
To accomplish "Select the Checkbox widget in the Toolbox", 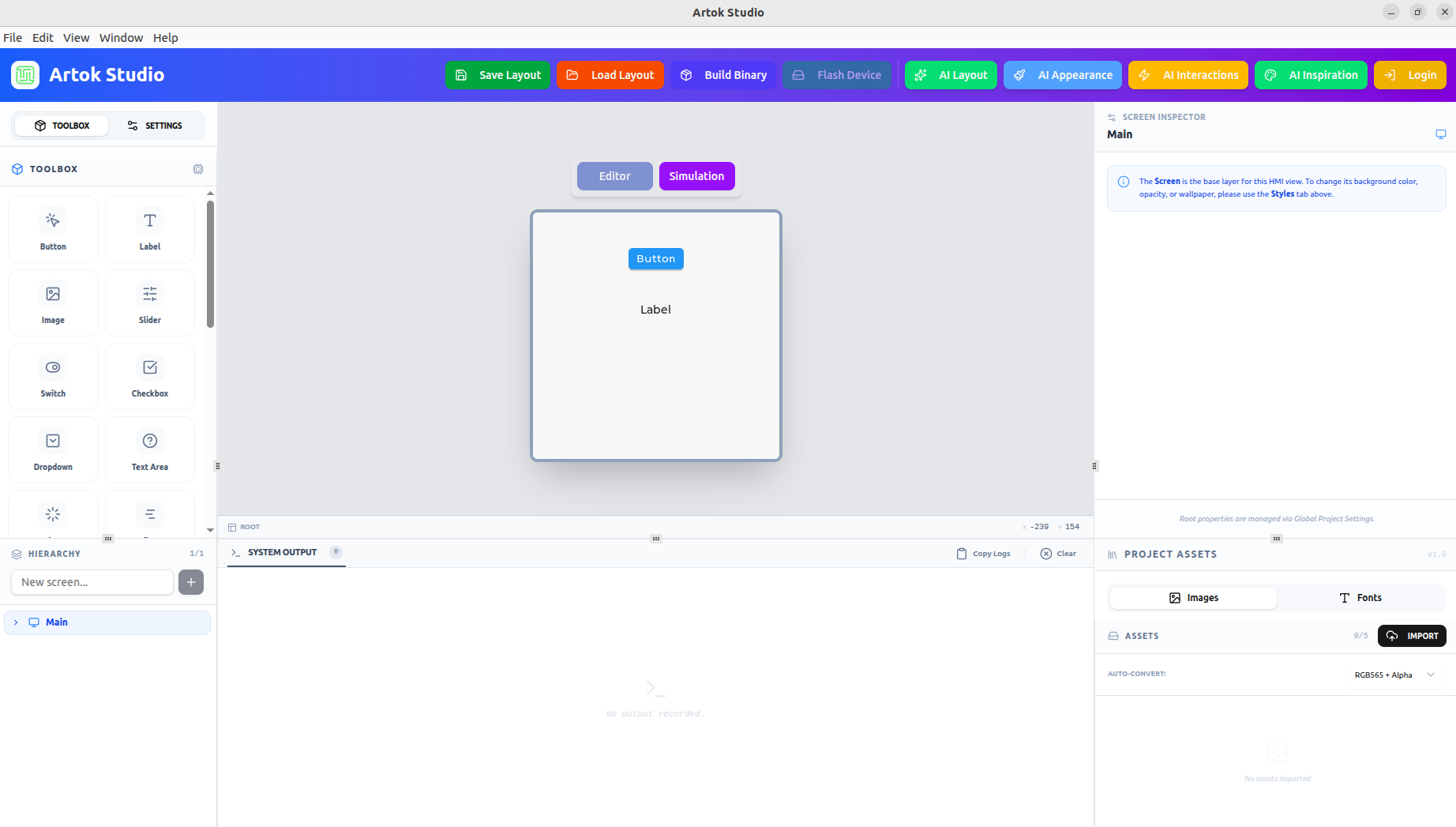I will (149, 376).
